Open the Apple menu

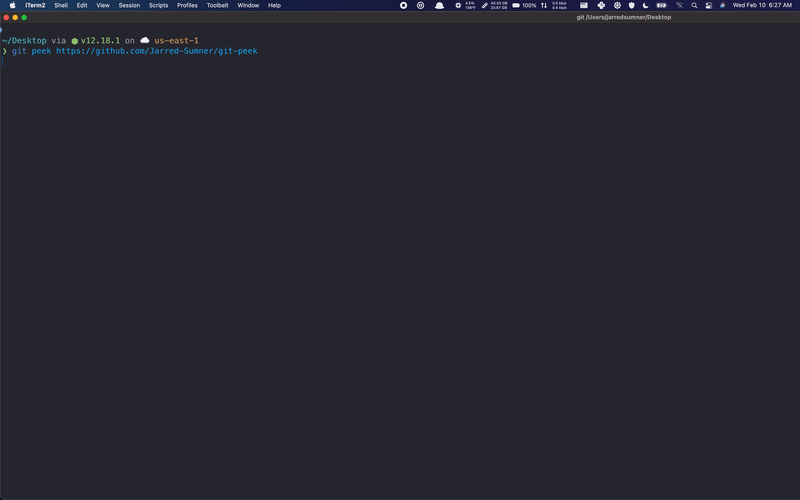point(12,5)
